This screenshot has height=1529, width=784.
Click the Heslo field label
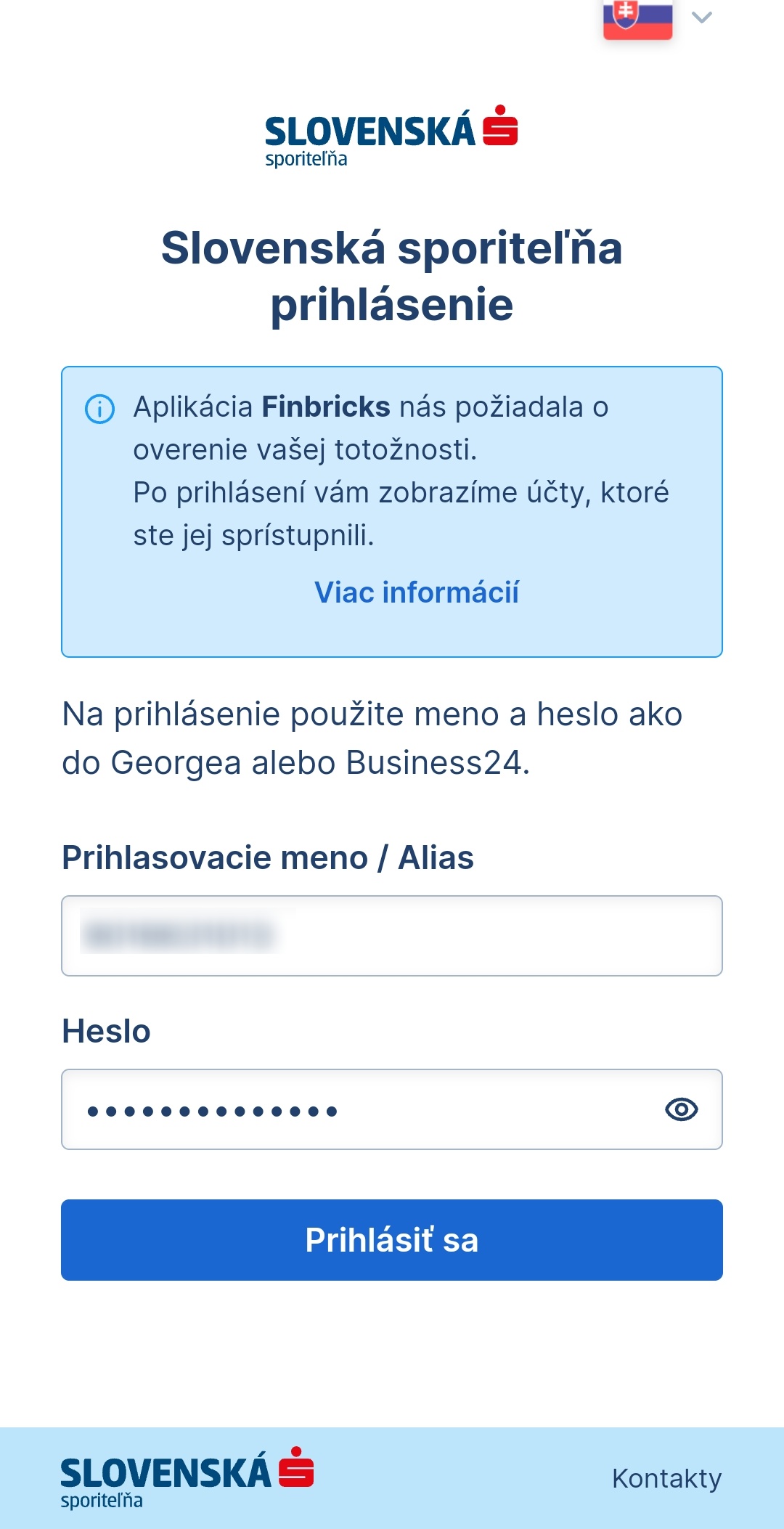107,1031
